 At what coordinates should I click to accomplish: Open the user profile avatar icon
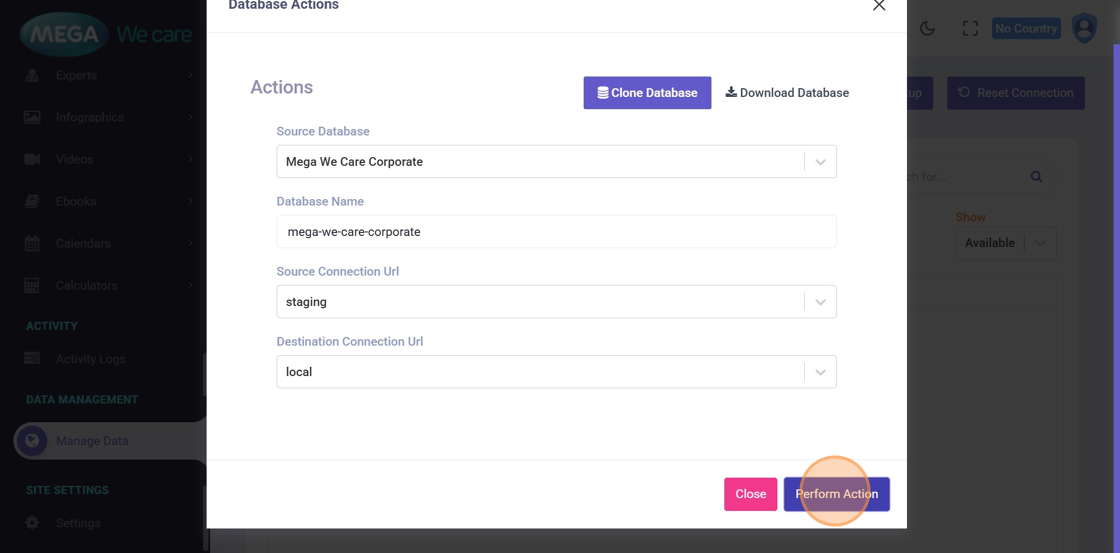[1084, 28]
